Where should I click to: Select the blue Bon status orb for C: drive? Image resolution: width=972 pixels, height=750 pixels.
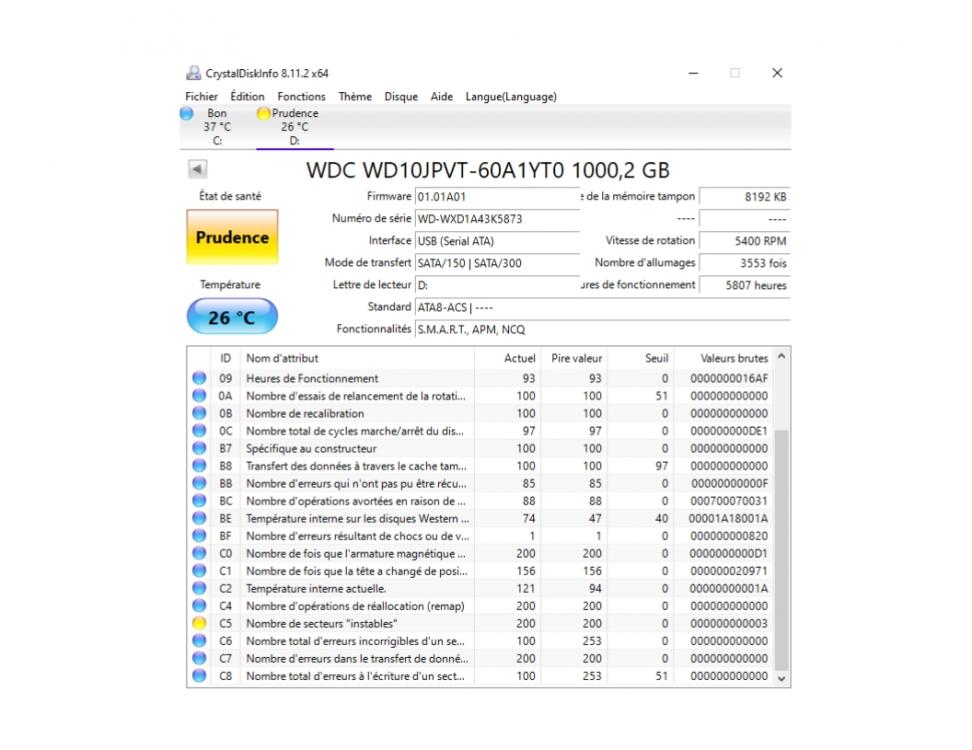187,114
